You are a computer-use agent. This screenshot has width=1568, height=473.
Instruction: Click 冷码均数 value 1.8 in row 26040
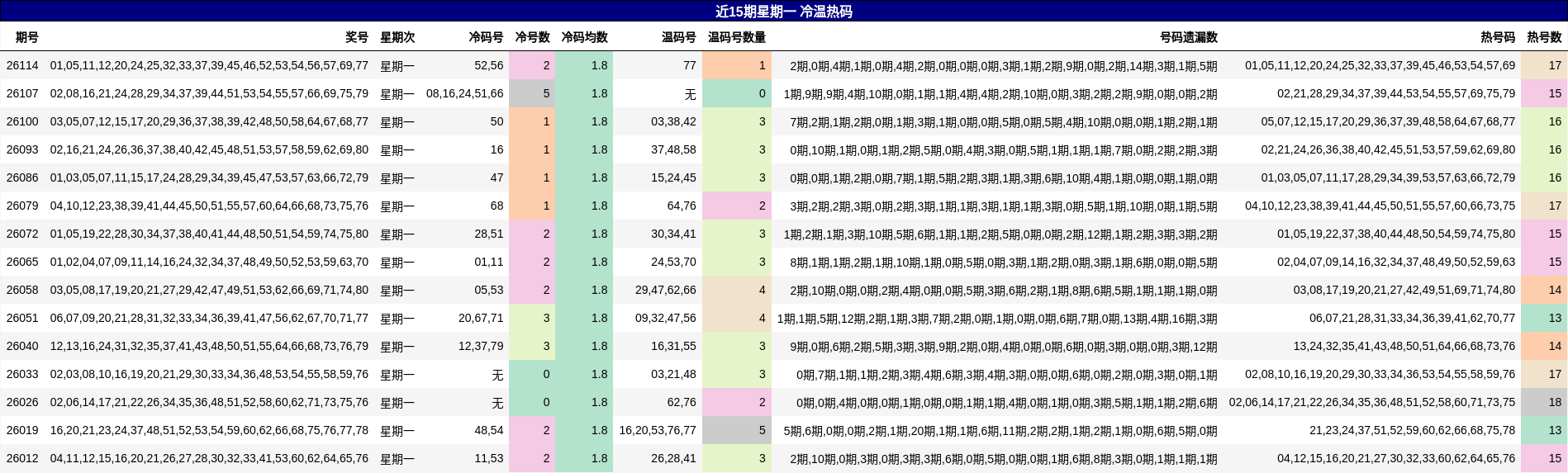point(584,346)
